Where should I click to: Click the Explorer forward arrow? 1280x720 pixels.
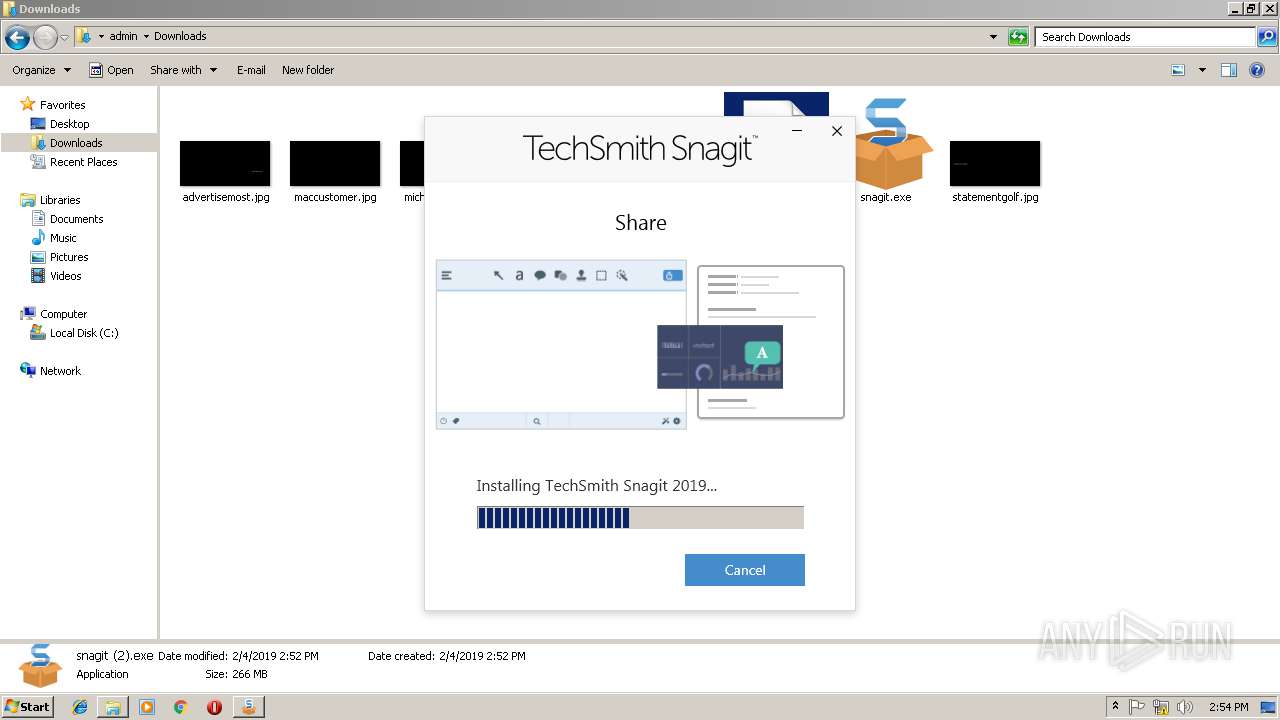point(45,38)
